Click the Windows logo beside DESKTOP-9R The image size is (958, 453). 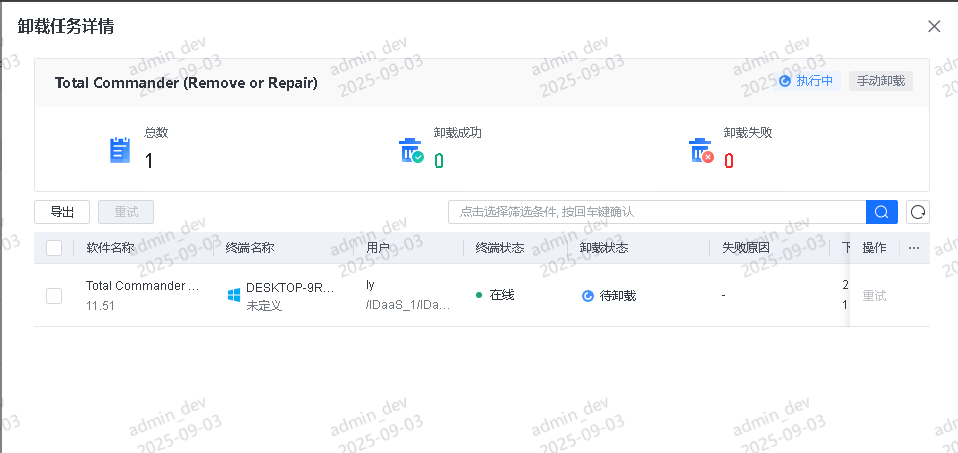233,296
